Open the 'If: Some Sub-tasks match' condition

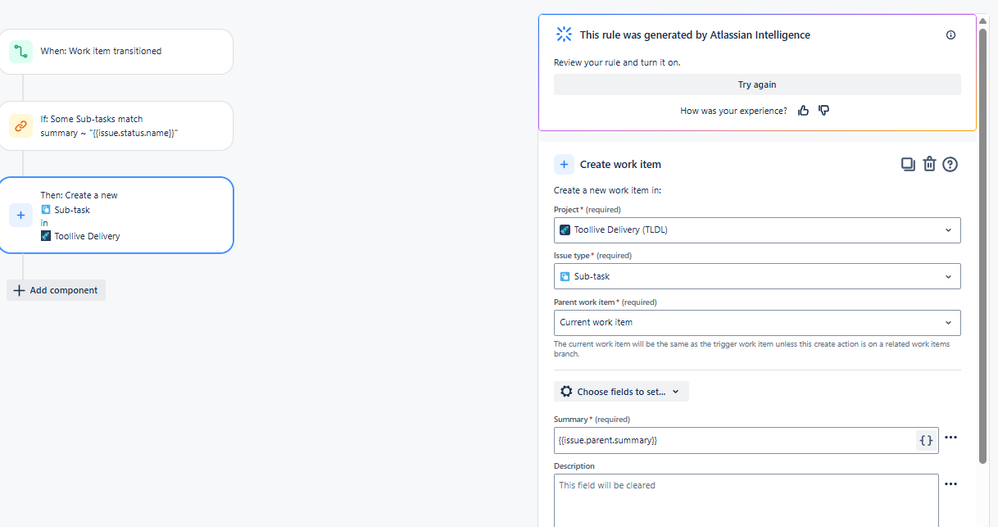[116, 126]
